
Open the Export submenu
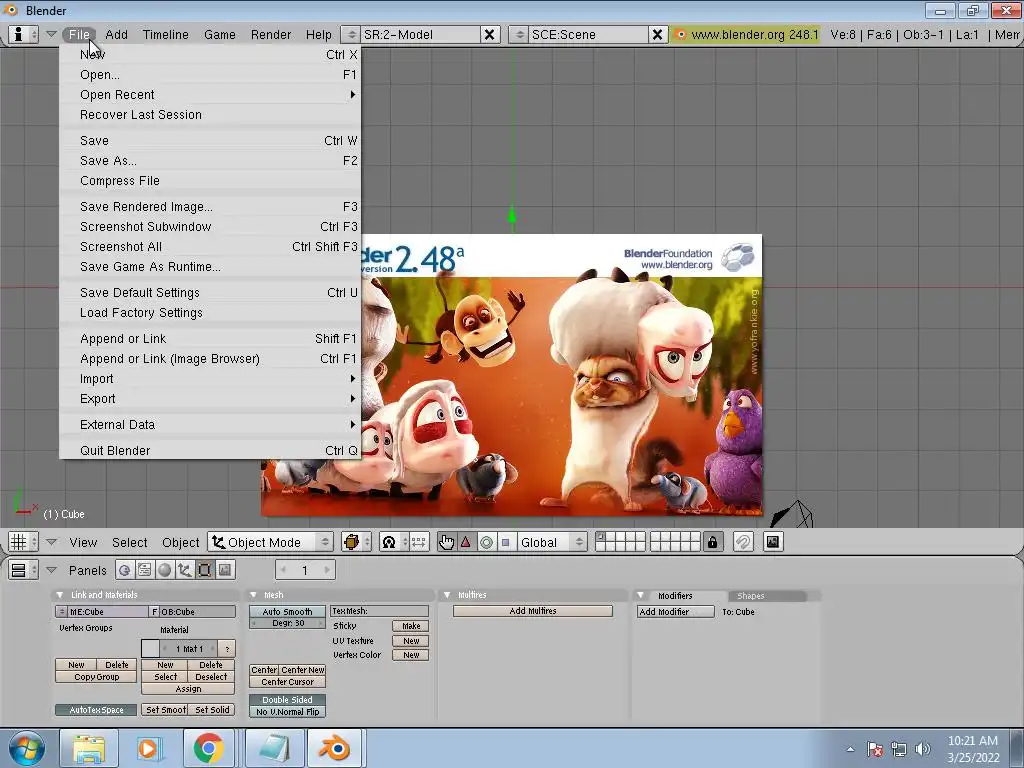tap(210, 398)
